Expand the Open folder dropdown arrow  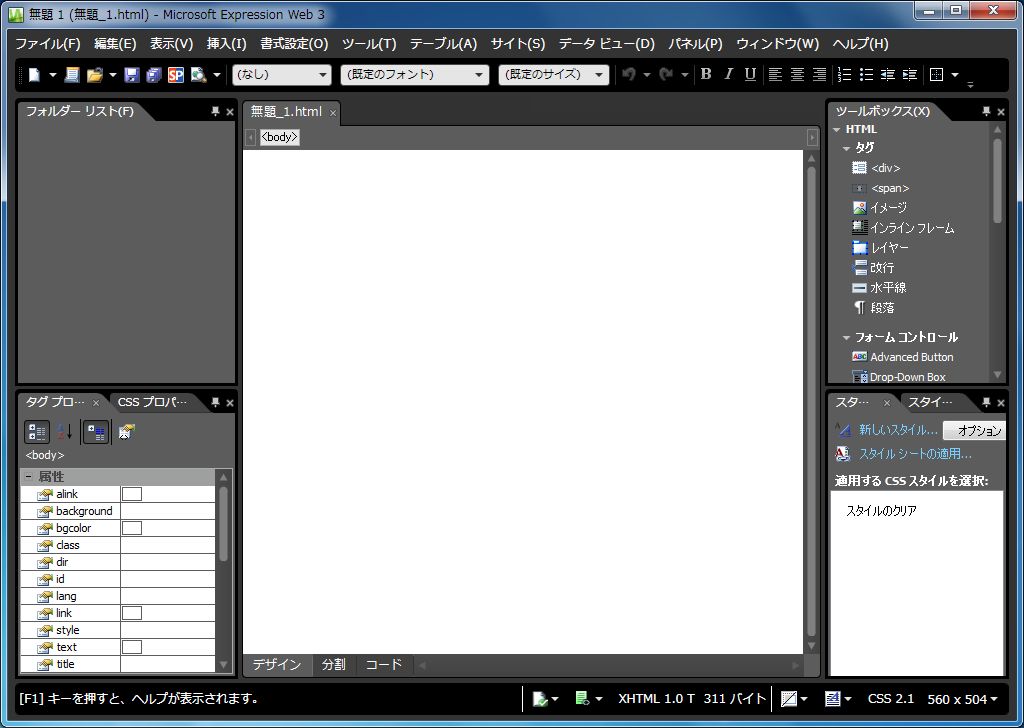click(112, 74)
